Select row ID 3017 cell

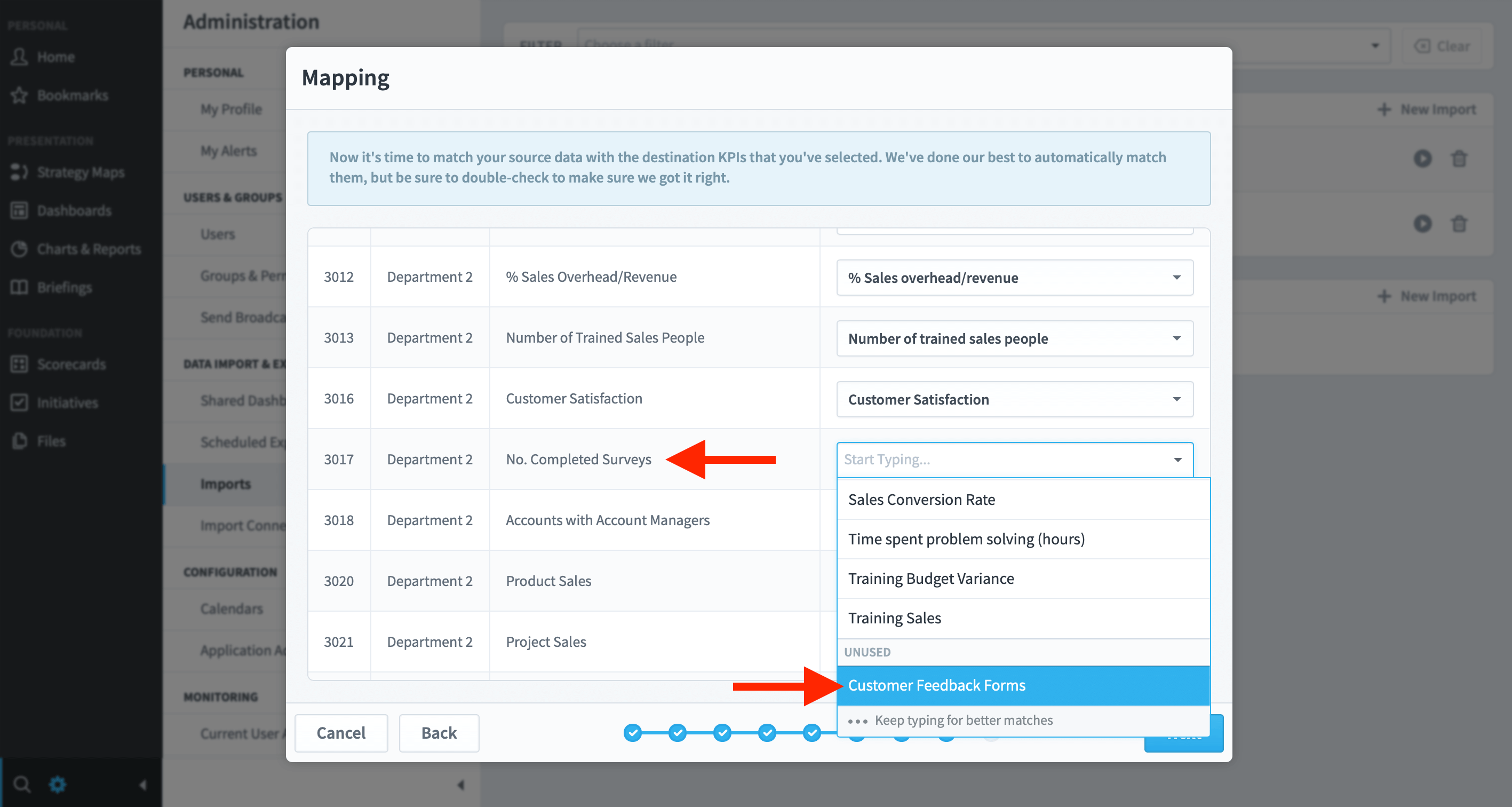point(339,460)
